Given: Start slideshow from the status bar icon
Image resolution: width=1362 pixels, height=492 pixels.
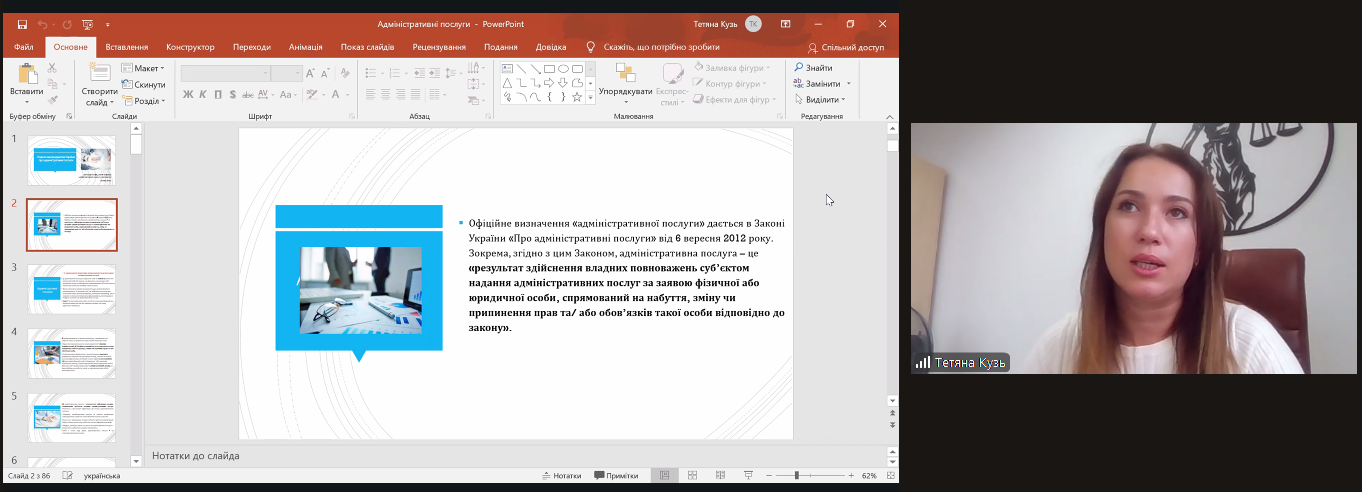Looking at the screenshot, I should point(746,476).
